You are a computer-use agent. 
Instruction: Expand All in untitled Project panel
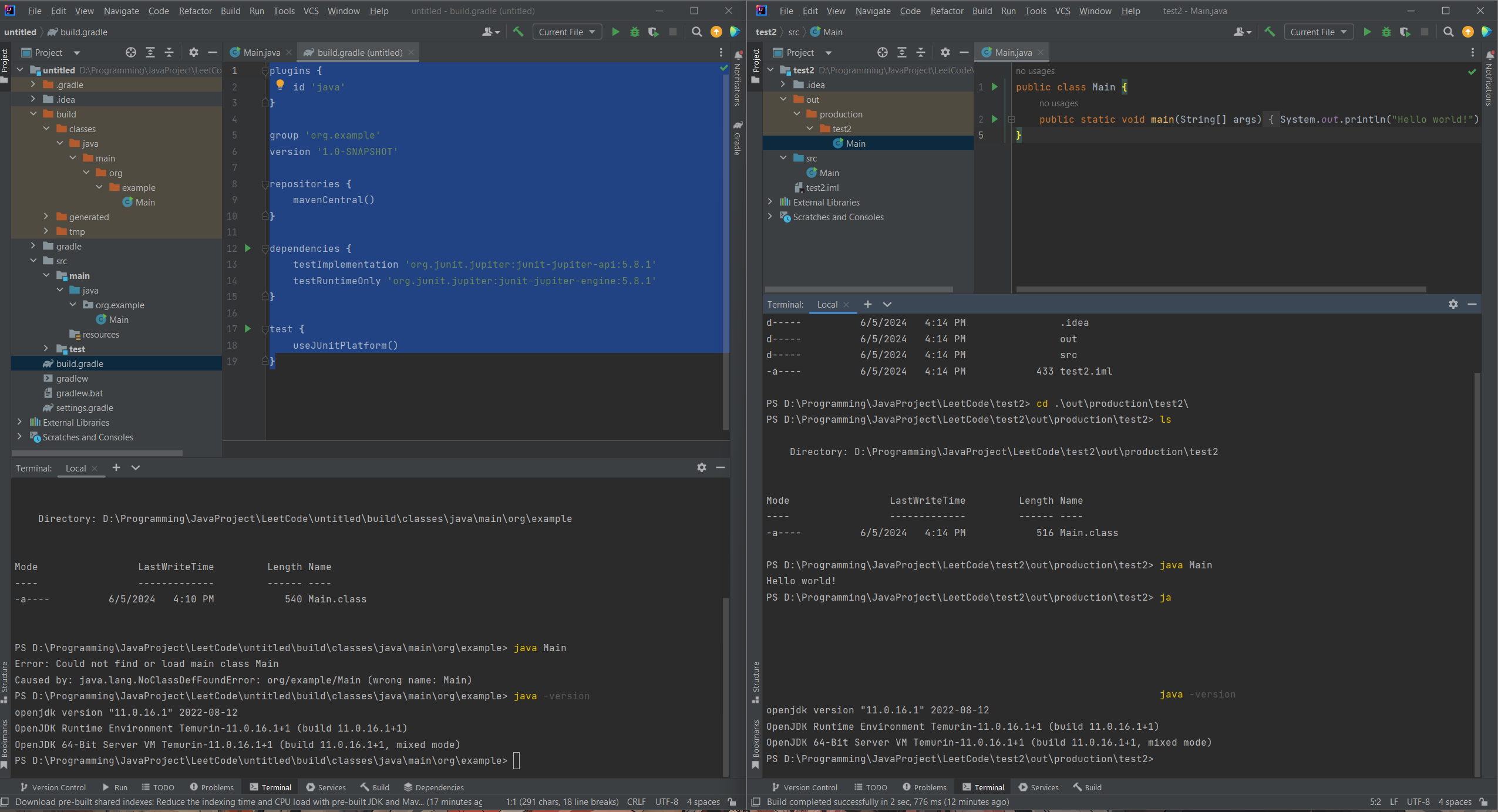point(150,53)
